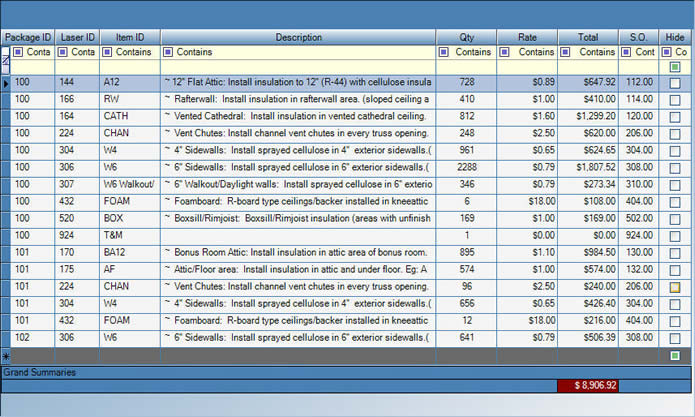Select Item ID cell 'W6 Walkout/'
695x417 pixels.
click(x=130, y=184)
